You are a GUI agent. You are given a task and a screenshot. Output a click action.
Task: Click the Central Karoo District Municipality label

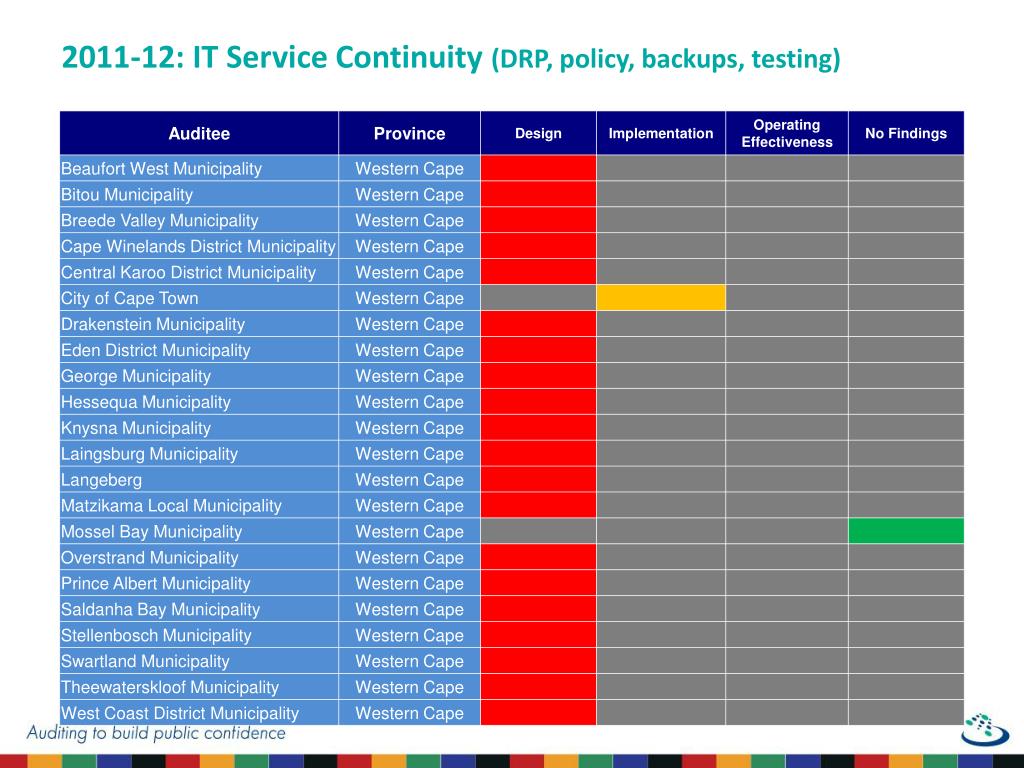(188, 272)
